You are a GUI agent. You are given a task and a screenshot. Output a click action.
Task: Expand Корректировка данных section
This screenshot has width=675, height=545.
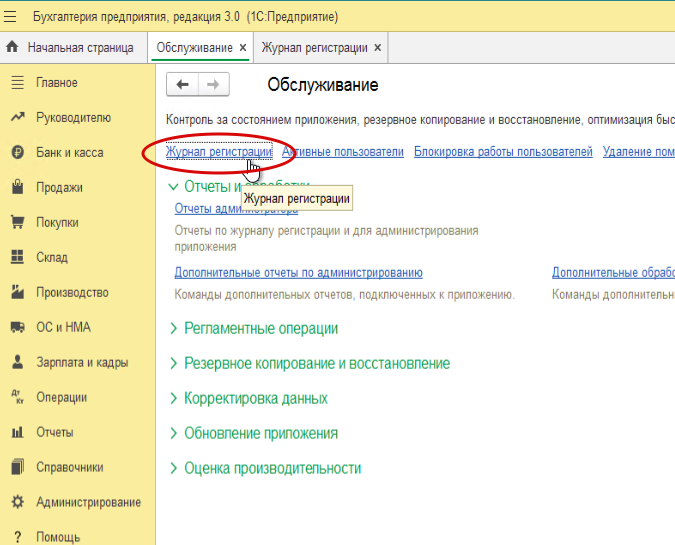click(x=255, y=398)
